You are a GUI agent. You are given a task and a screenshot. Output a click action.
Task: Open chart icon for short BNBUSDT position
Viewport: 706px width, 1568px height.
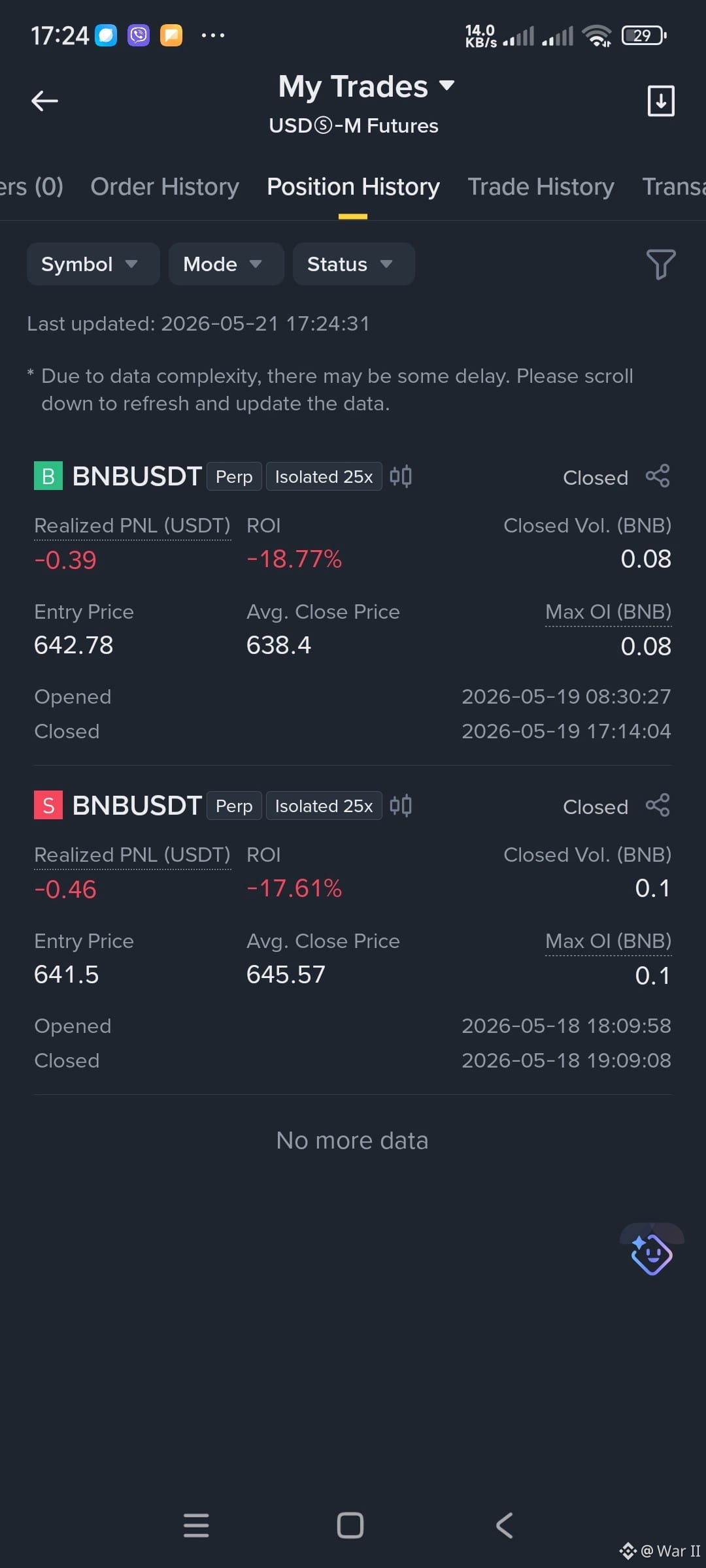coord(401,806)
